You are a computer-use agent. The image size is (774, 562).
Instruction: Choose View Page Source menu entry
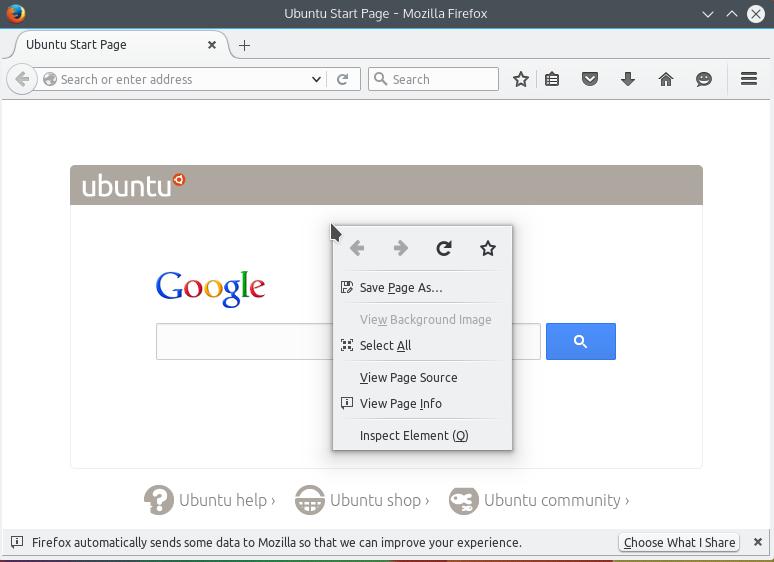tap(408, 377)
